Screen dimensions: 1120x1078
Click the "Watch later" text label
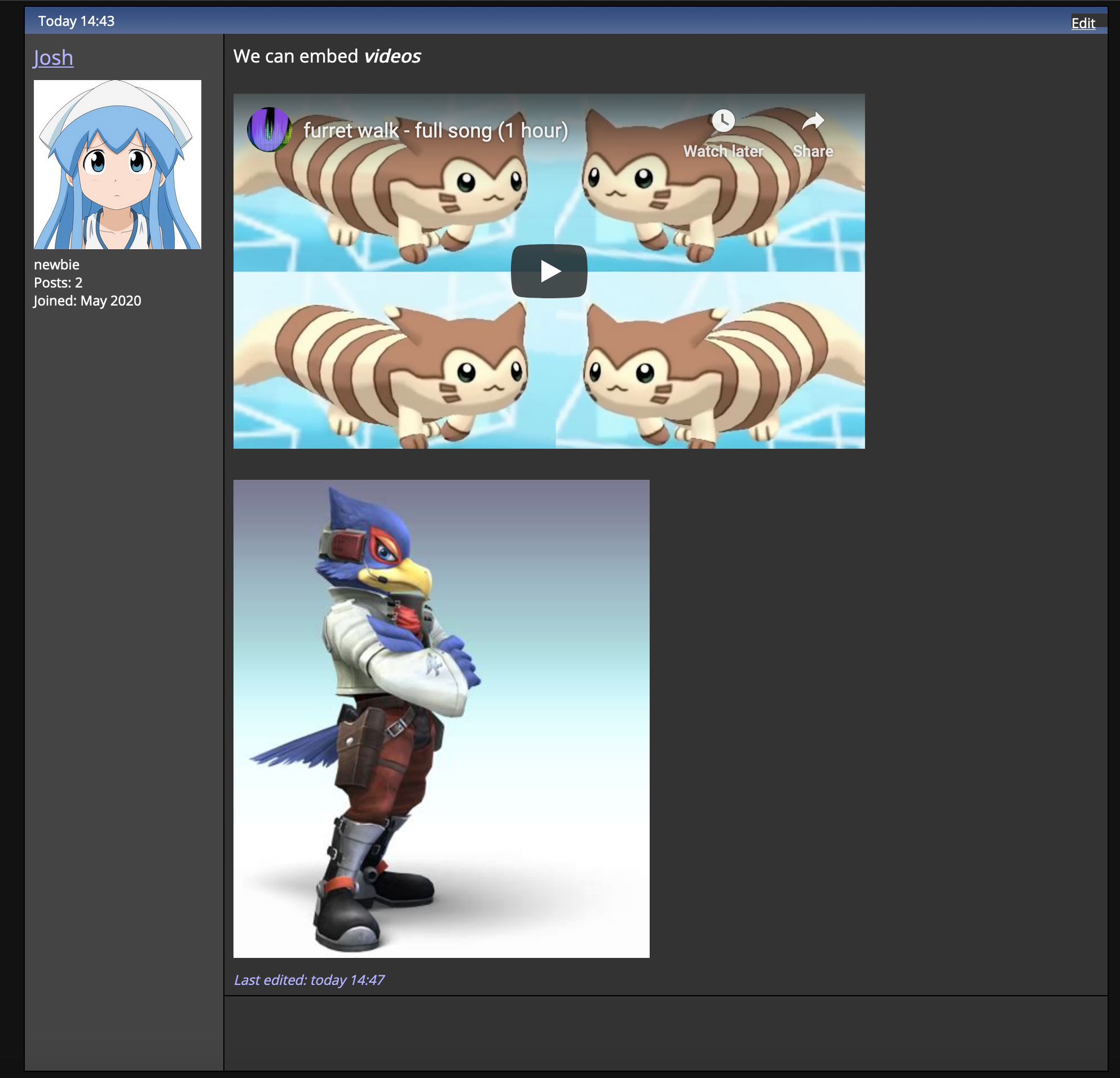723,151
